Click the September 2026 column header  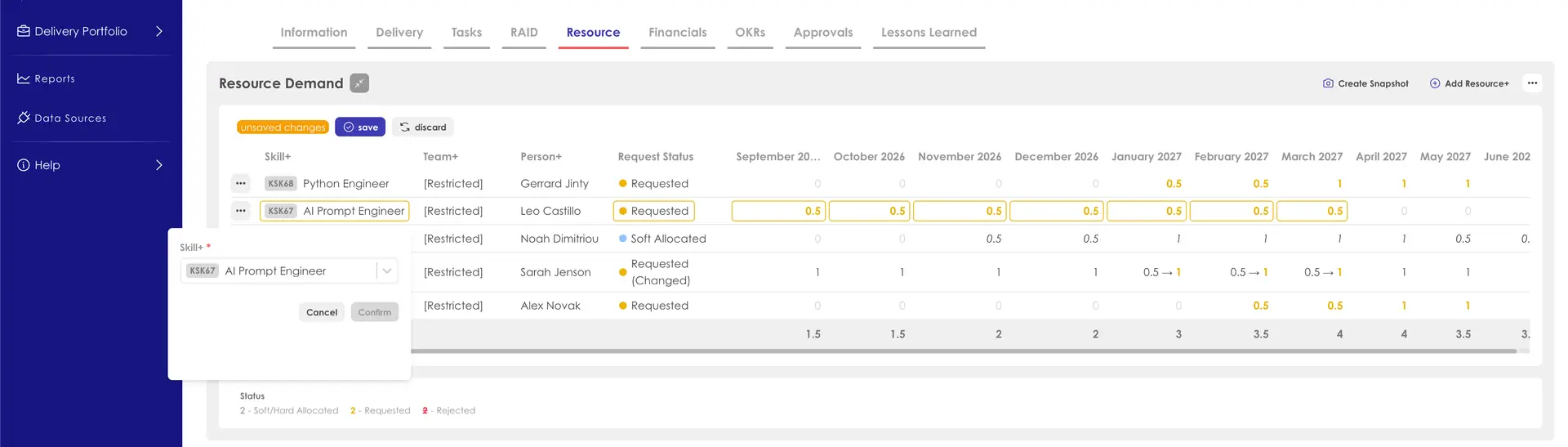point(778,157)
